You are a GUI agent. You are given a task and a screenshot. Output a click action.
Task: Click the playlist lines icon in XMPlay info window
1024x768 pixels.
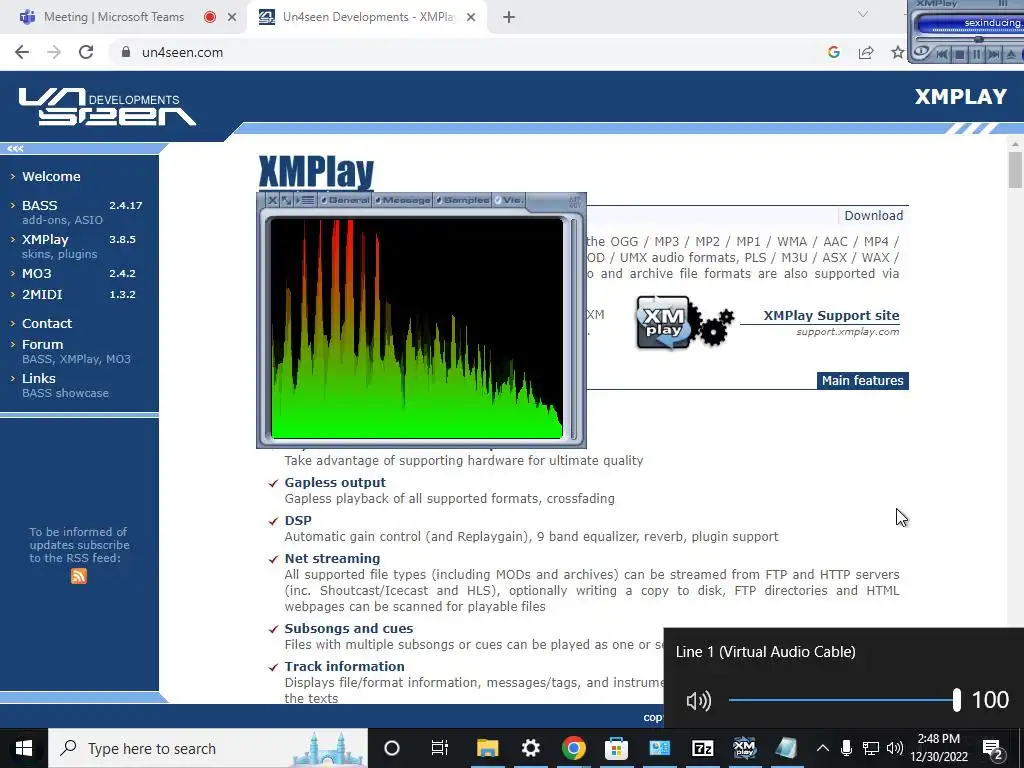point(305,200)
